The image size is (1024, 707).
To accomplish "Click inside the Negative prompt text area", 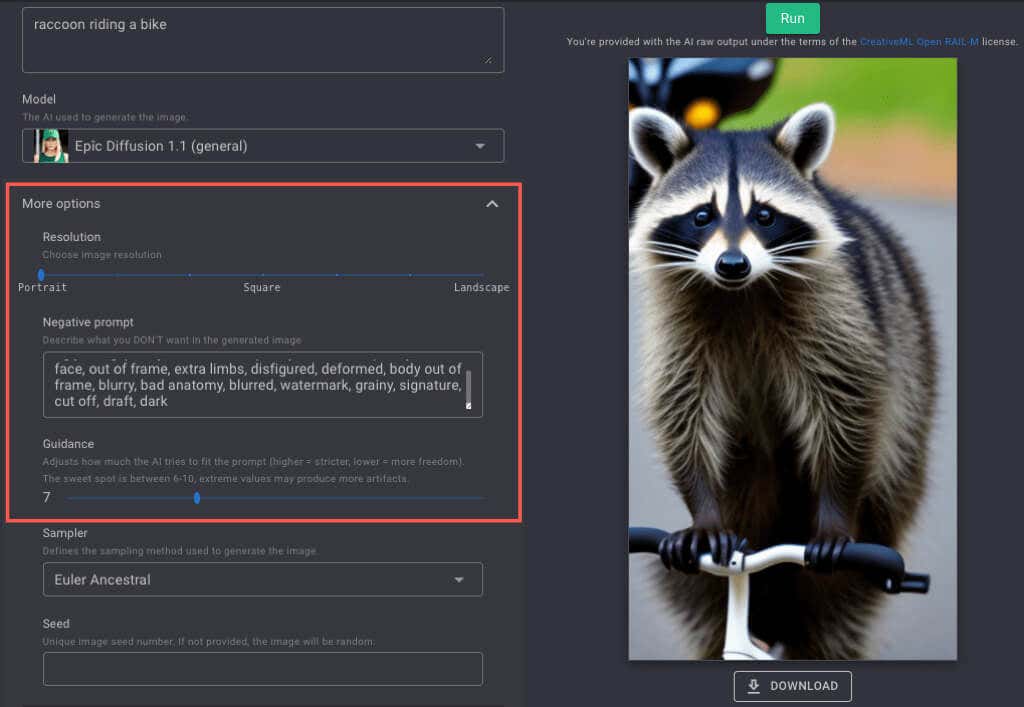I will [x=250, y=384].
